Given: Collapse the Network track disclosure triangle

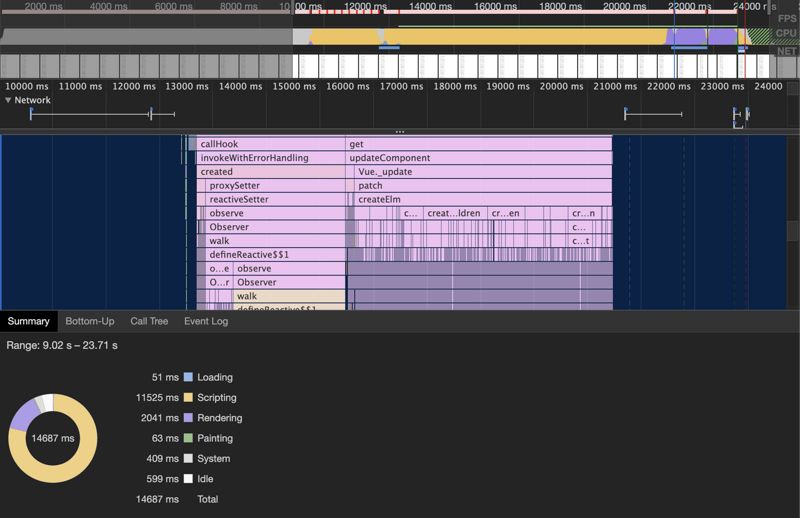Looking at the screenshot, I should click(x=9, y=100).
